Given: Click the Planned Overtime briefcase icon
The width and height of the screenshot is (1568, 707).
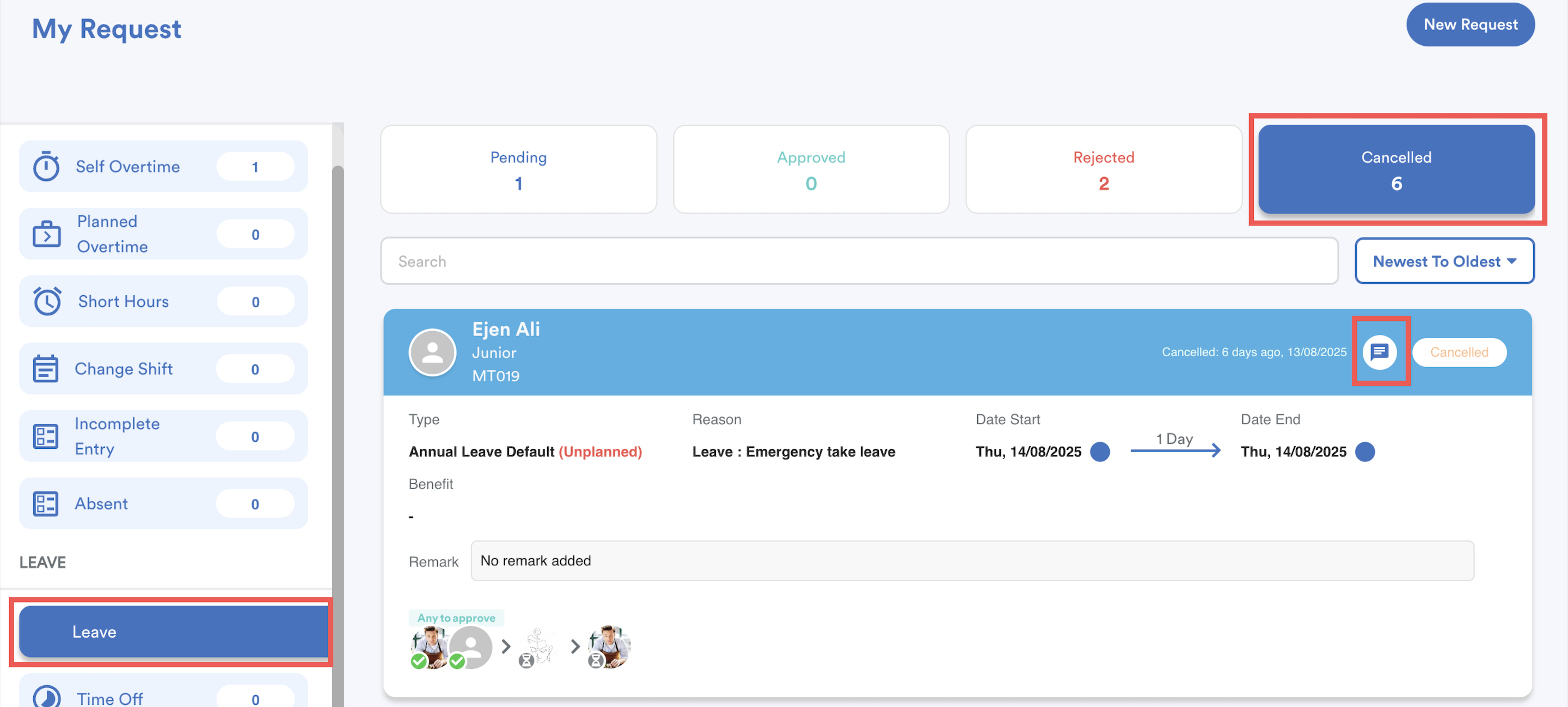Looking at the screenshot, I should (x=47, y=234).
